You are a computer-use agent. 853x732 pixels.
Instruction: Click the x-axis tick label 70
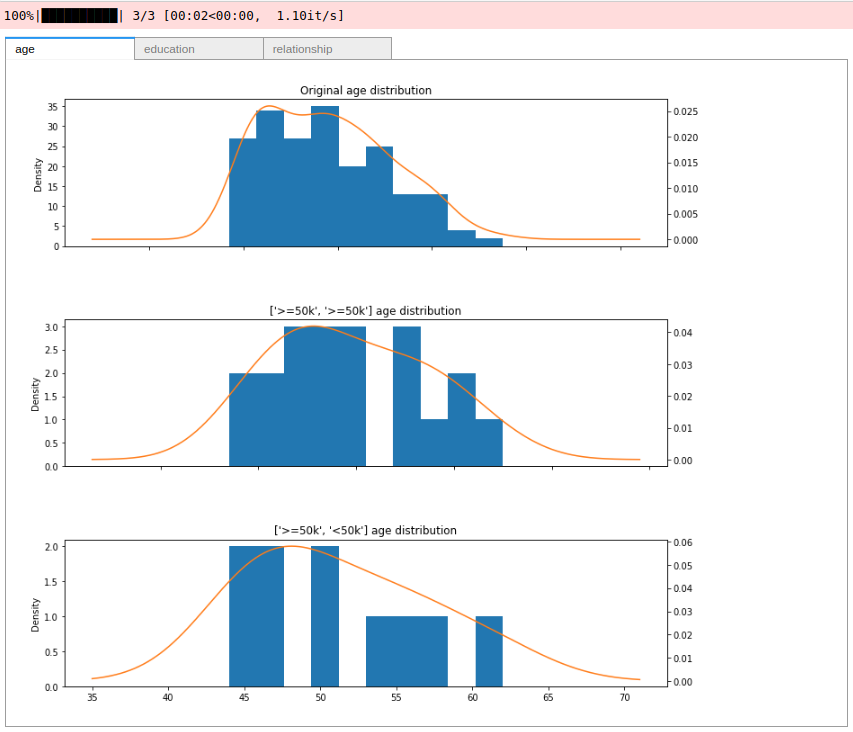click(x=624, y=698)
